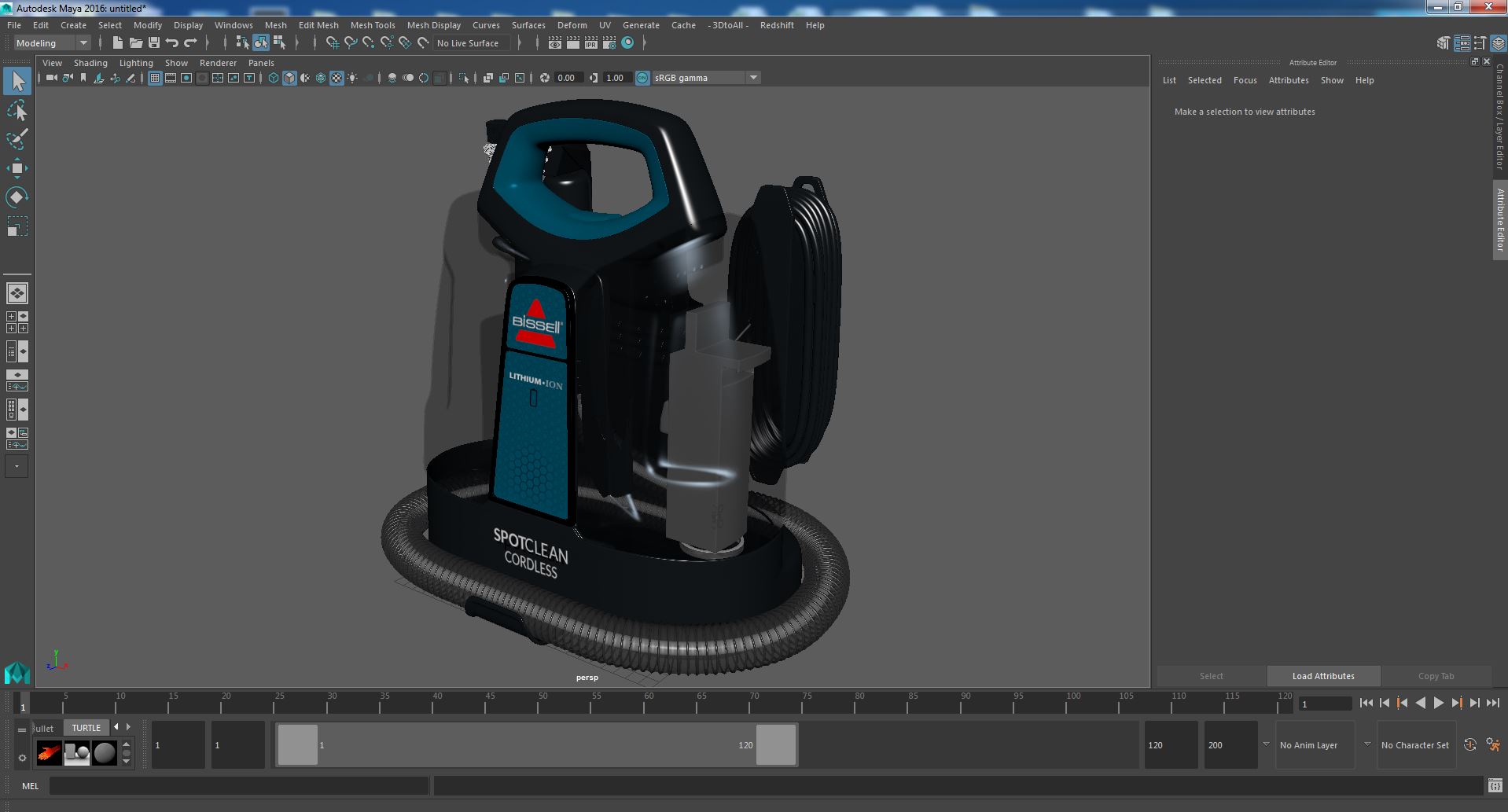The width and height of the screenshot is (1508, 812).
Task: Activate the Rotate tool
Action: [17, 197]
